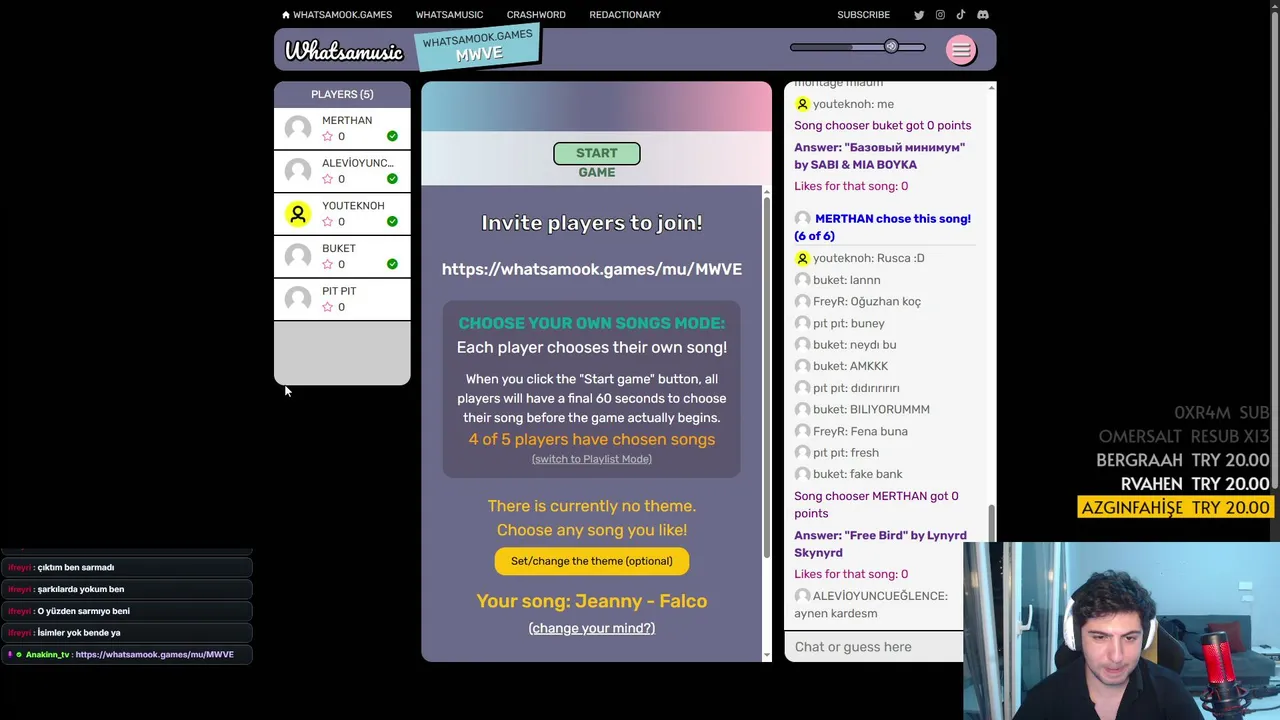The image size is (1280, 720).
Task: Click the invite link whatsamook.games/mu/MWVE
Action: click(592, 269)
